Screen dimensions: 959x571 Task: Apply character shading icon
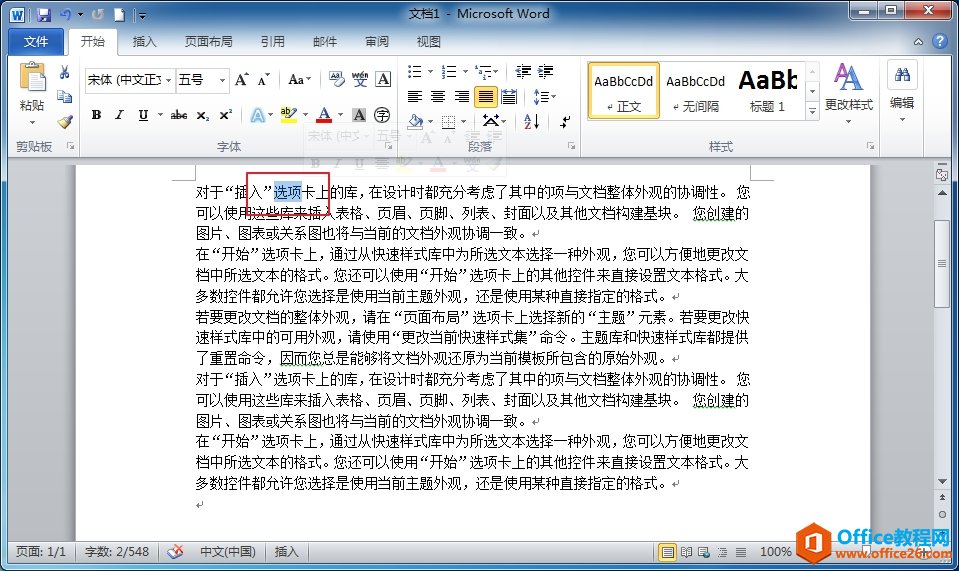tap(360, 115)
